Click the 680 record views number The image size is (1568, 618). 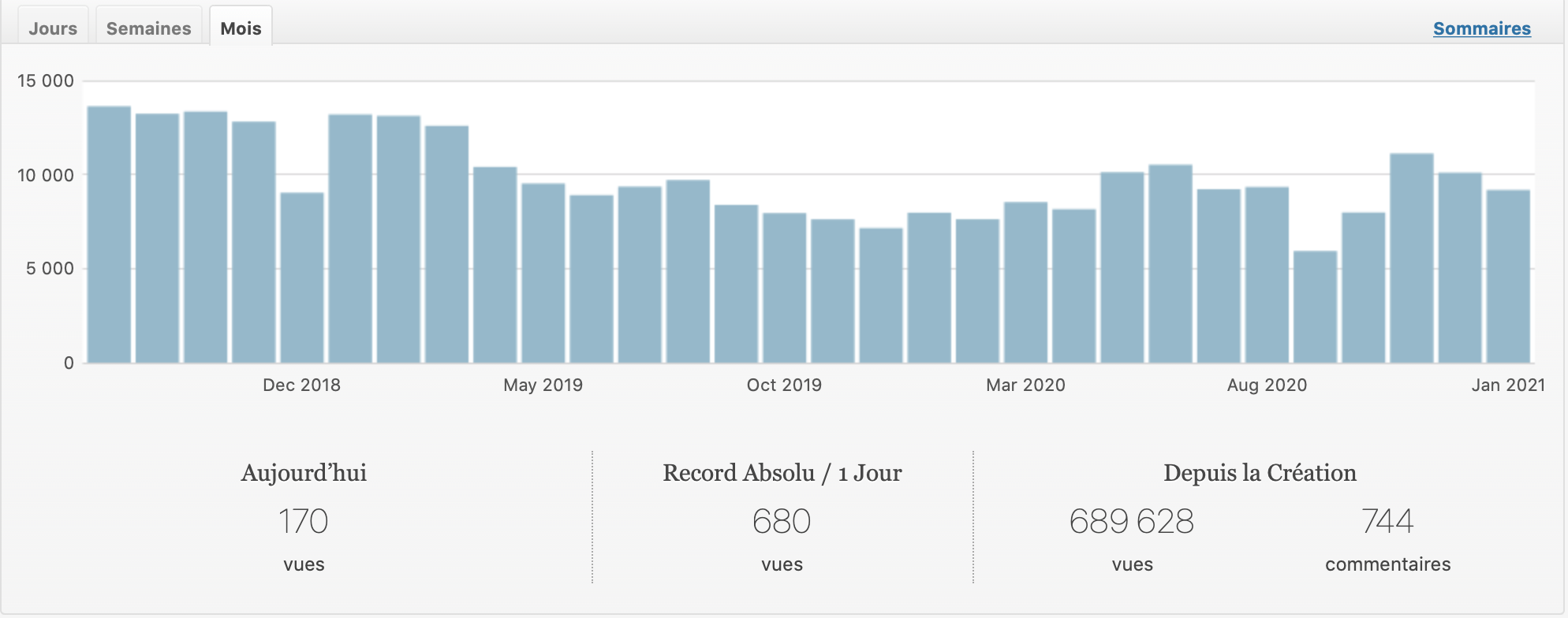pos(782,521)
